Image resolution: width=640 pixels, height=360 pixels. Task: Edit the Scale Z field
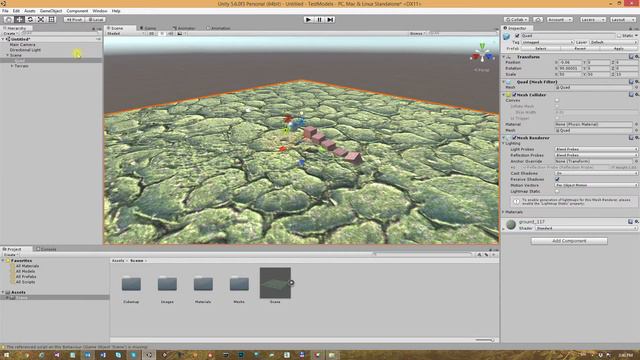click(626, 74)
